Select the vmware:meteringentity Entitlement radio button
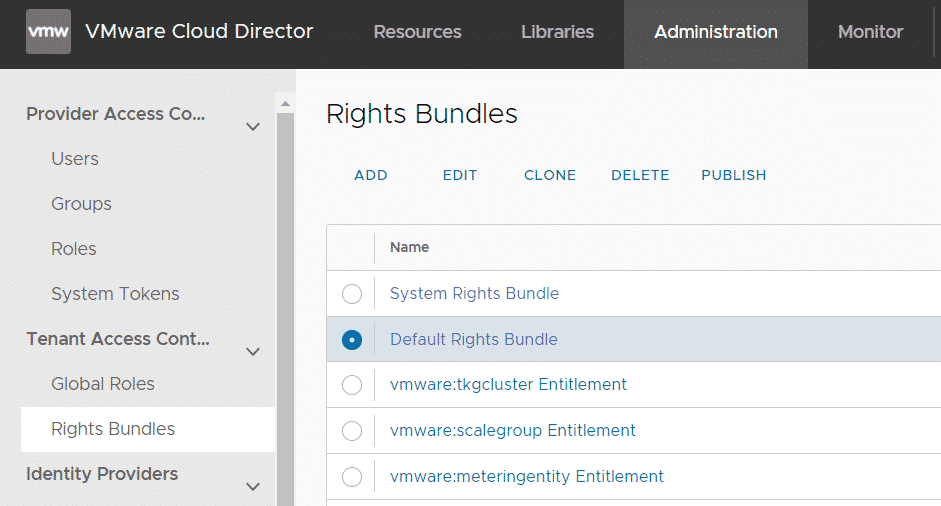Viewport: 941px width, 506px height. click(352, 477)
